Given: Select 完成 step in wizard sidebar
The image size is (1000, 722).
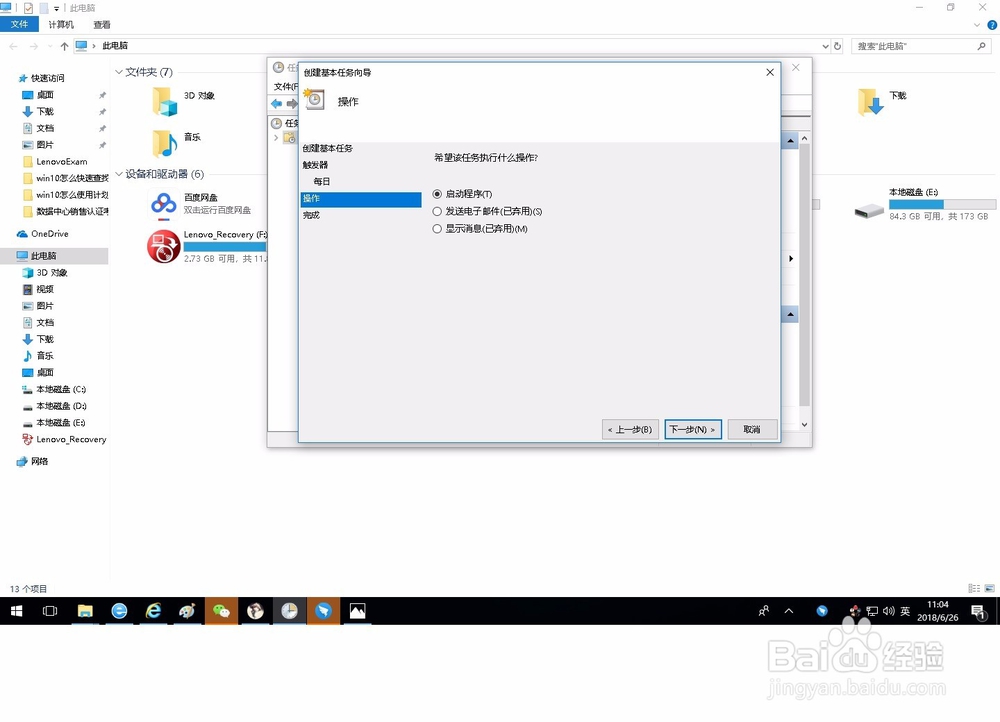Looking at the screenshot, I should [311, 215].
